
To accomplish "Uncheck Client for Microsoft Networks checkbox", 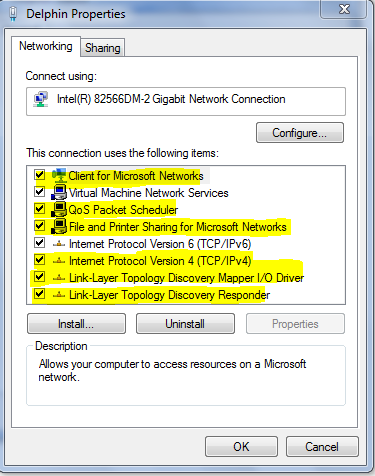I will [40, 174].
